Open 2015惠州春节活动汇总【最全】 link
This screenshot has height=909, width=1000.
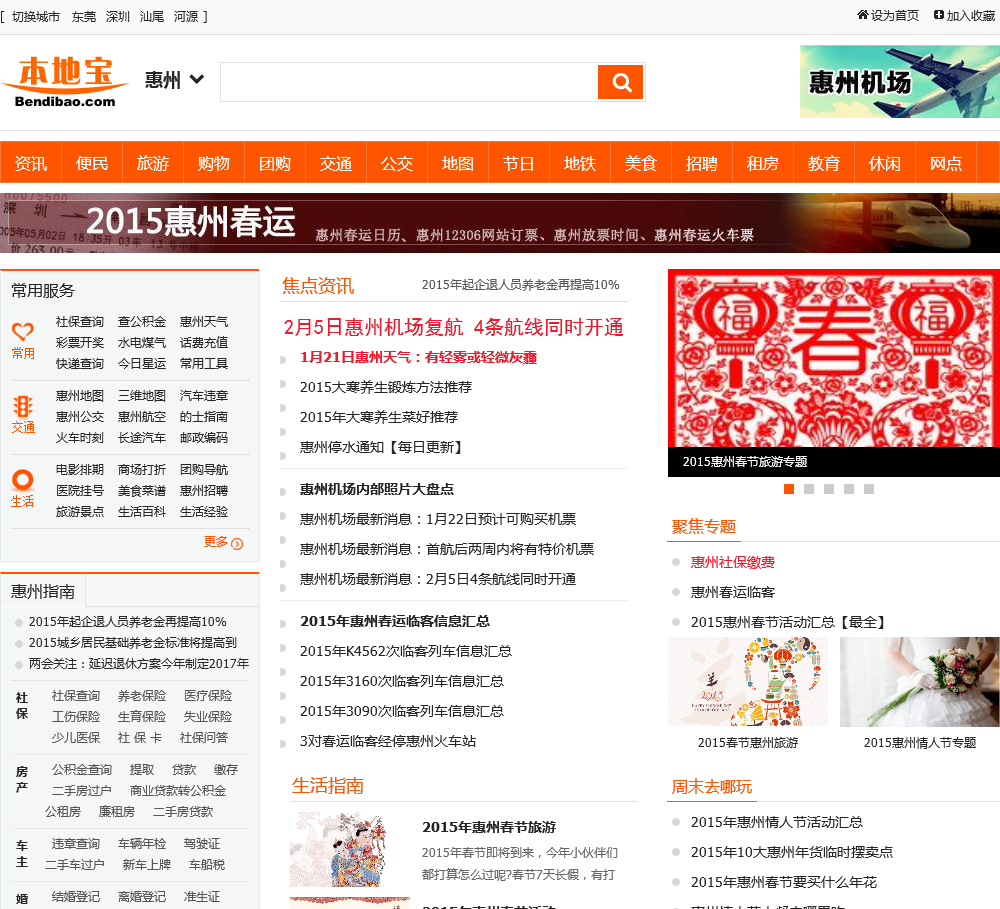pyautogui.click(x=788, y=622)
